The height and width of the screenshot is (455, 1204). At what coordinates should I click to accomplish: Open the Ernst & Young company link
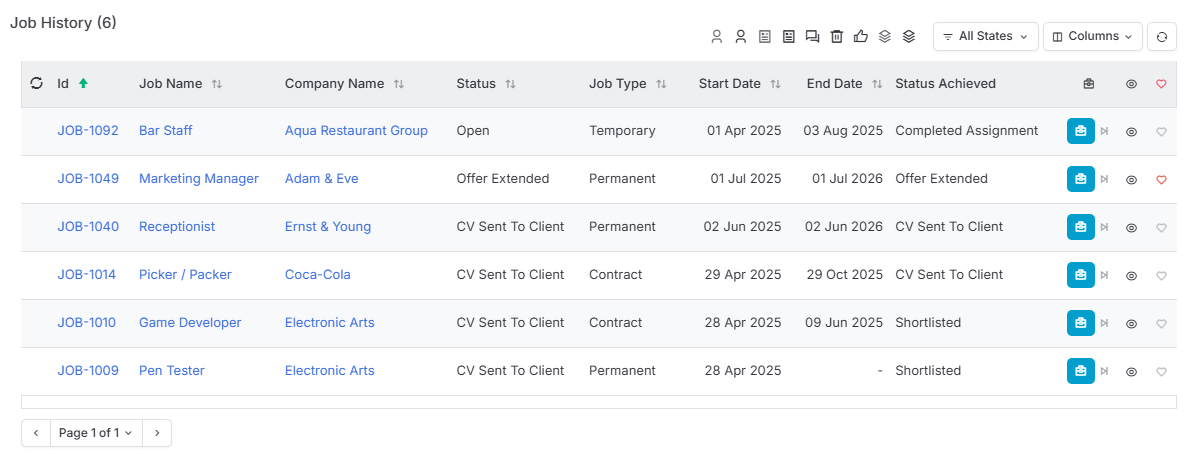pos(328,227)
